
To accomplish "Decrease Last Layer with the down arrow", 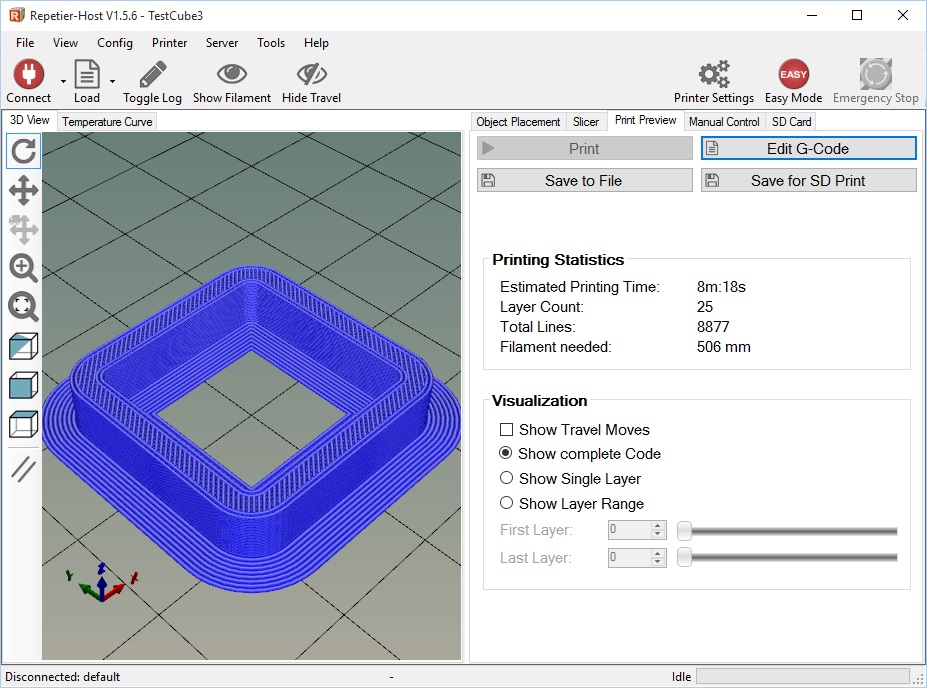I will [658, 562].
